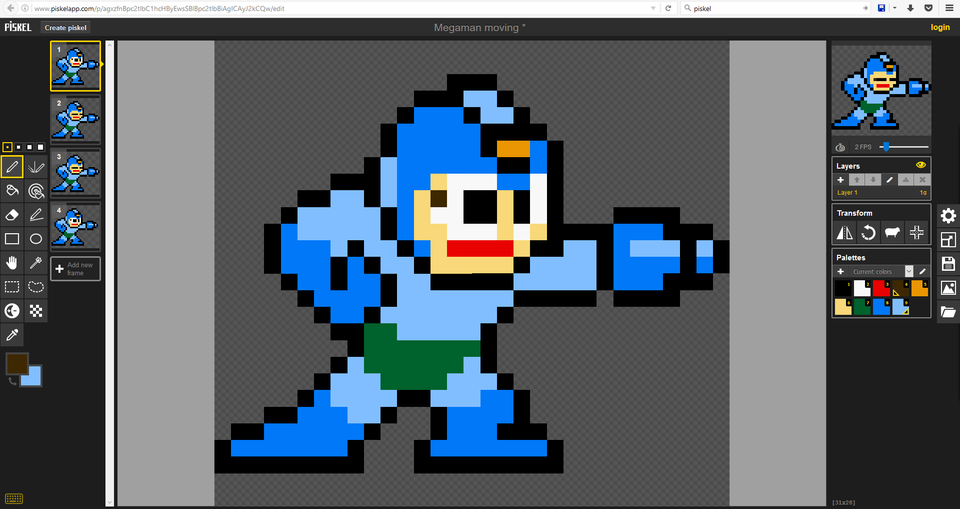Viewport: 960px width, 509px height.
Task: Click the login link
Action: tap(940, 27)
